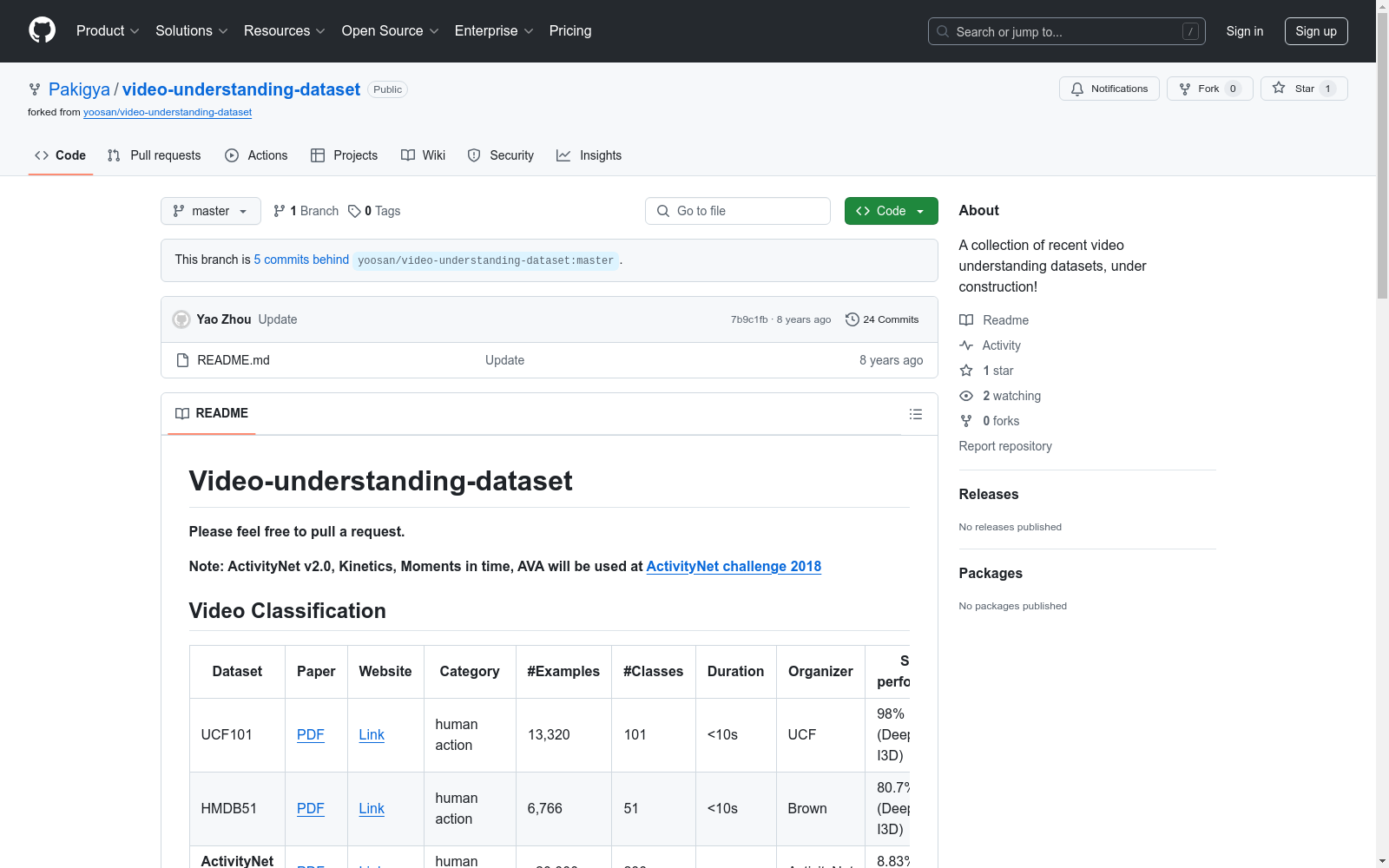Expand the Resources menu
The image size is (1389, 868).
coord(285,31)
